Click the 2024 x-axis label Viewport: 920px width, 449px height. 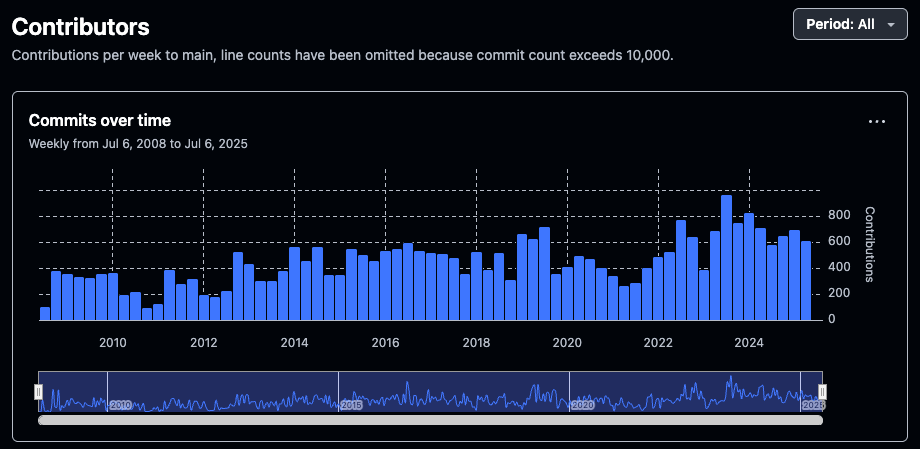tap(749, 343)
